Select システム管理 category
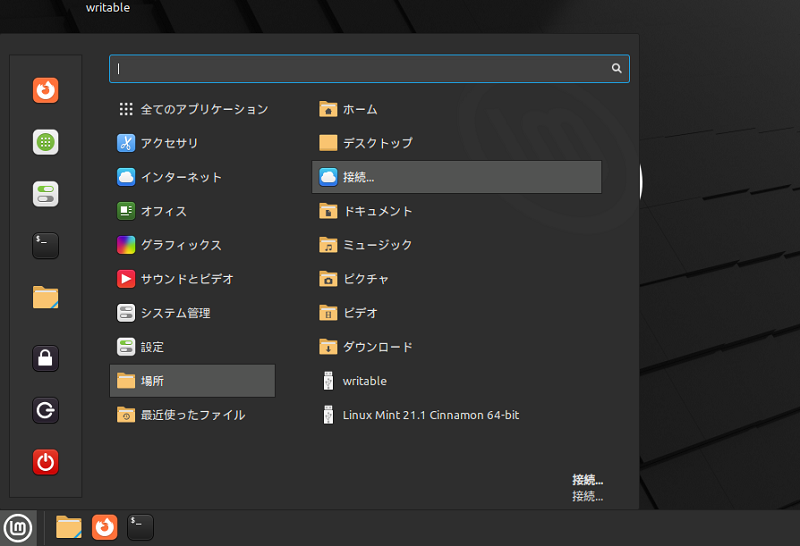Screen dimensions: 800x546 192,313
